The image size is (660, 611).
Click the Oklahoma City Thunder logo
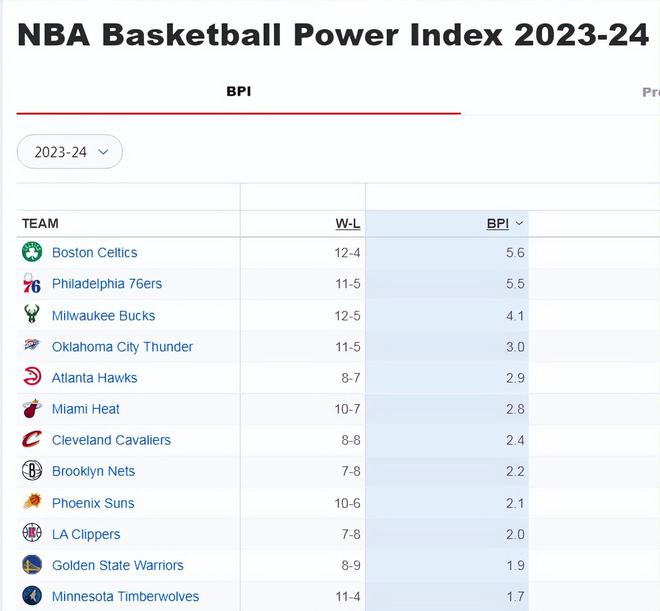click(32, 346)
